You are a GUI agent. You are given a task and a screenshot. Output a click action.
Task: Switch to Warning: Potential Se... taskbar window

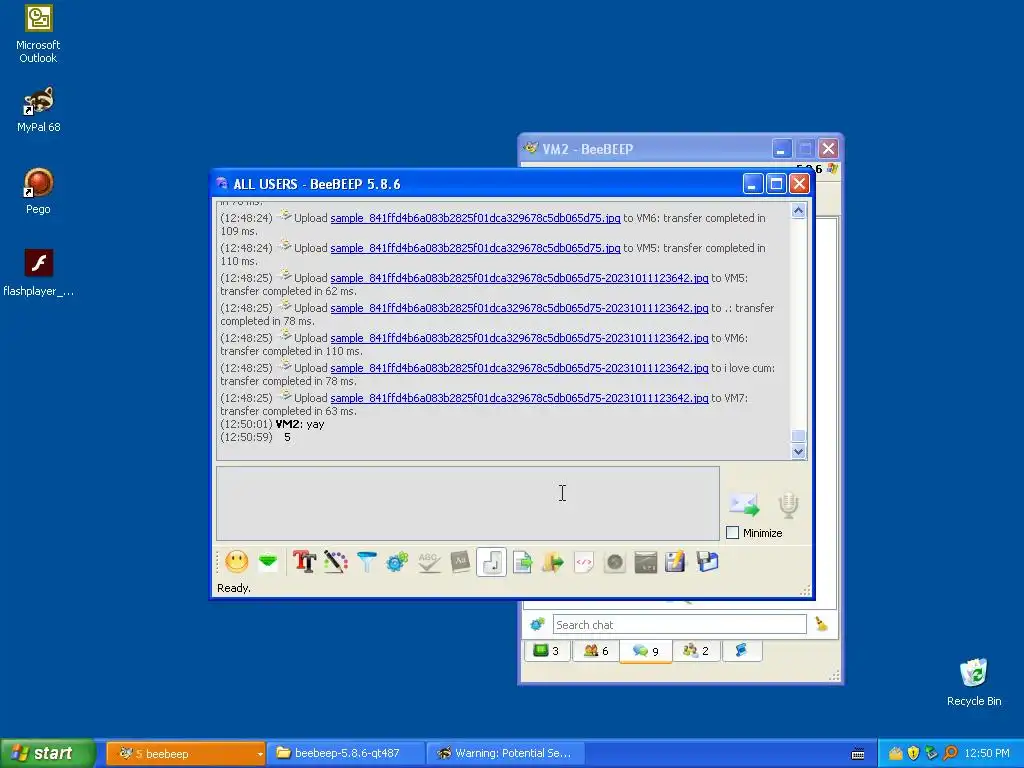pyautogui.click(x=505, y=754)
